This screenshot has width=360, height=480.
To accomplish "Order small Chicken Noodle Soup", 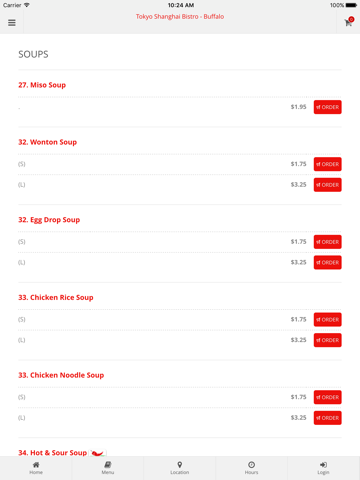I will (x=327, y=397).
